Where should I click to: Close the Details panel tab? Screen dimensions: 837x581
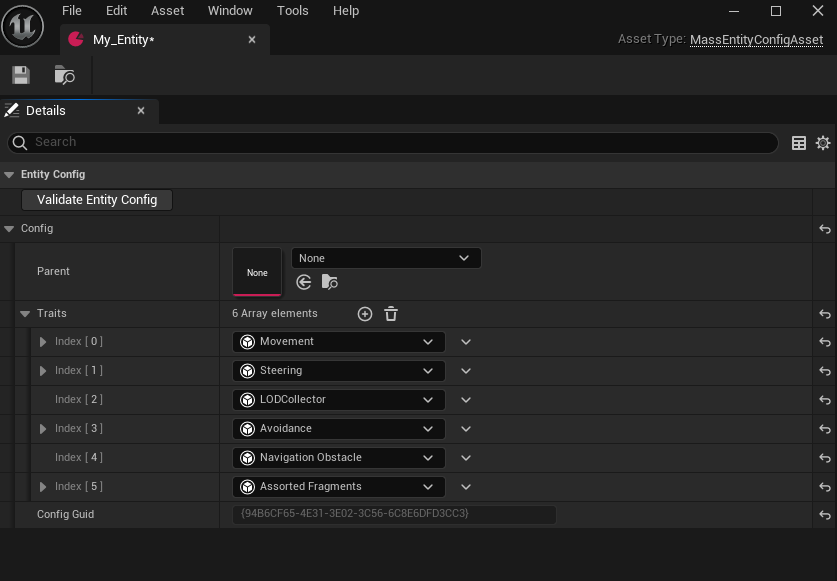tap(141, 111)
